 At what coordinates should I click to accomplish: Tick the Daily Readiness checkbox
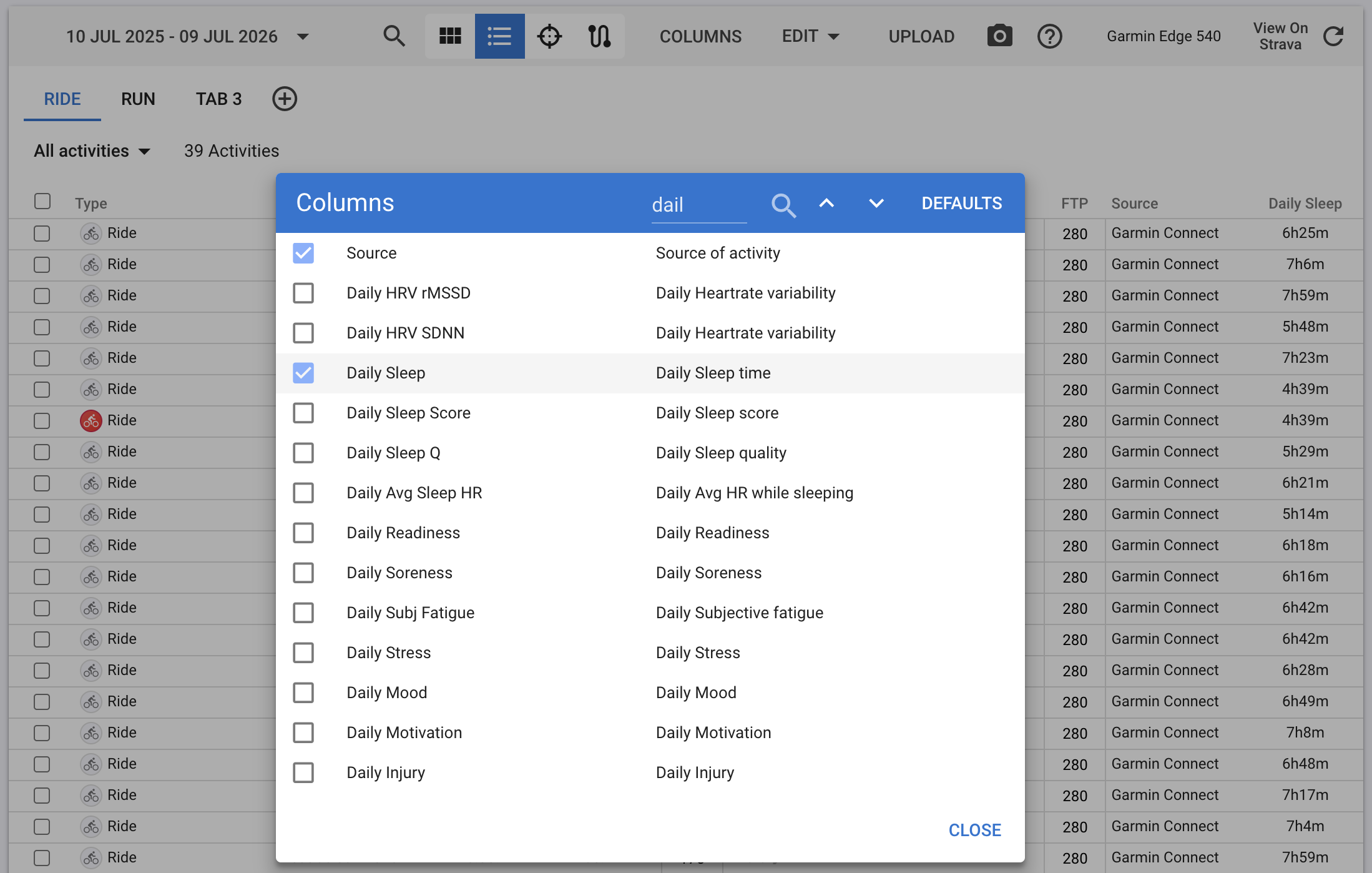(303, 533)
